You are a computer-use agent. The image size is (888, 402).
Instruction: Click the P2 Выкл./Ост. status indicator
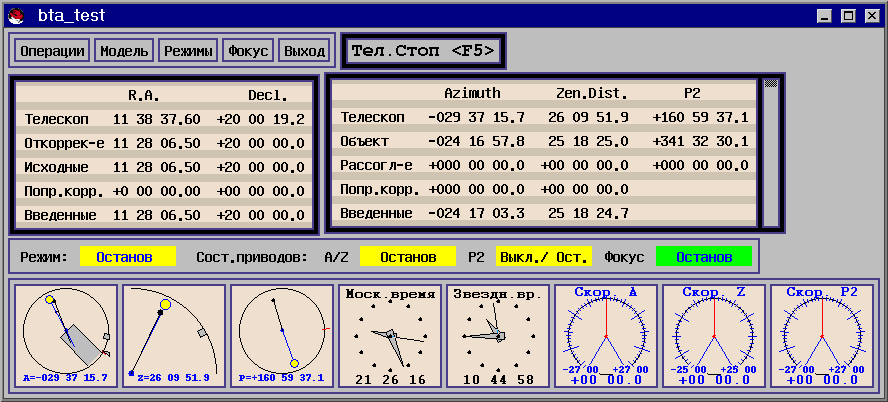coord(543,257)
